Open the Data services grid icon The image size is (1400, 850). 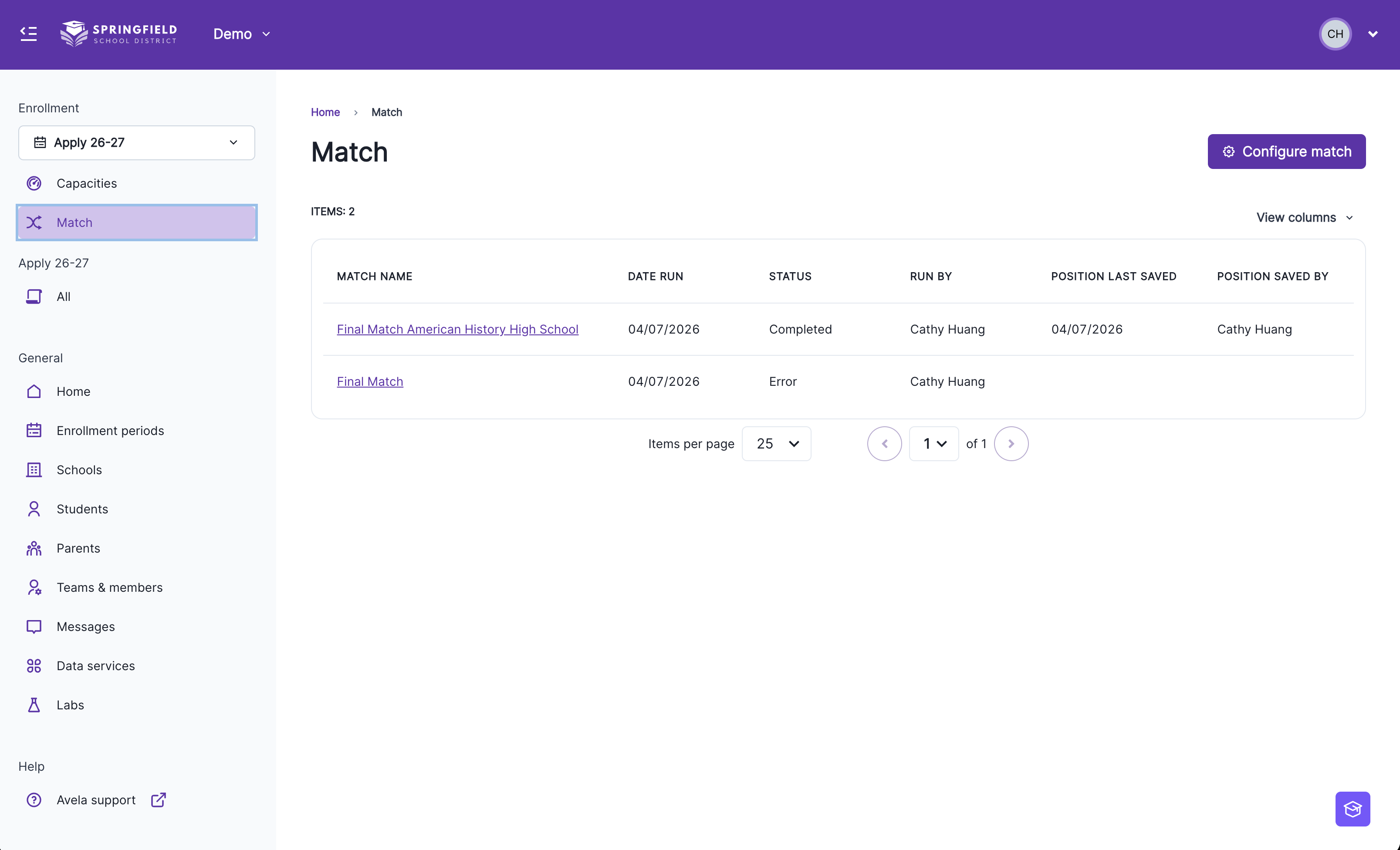point(34,666)
